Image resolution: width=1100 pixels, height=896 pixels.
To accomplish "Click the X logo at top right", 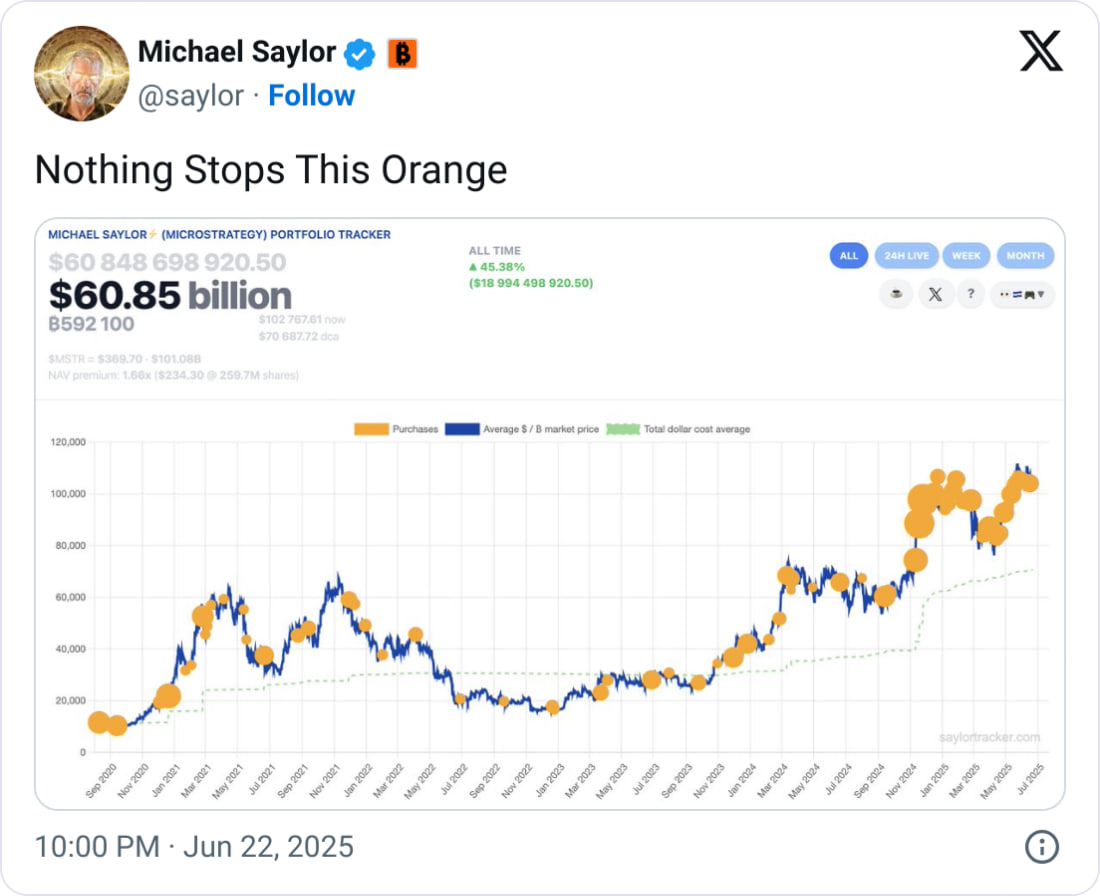I will point(1043,52).
